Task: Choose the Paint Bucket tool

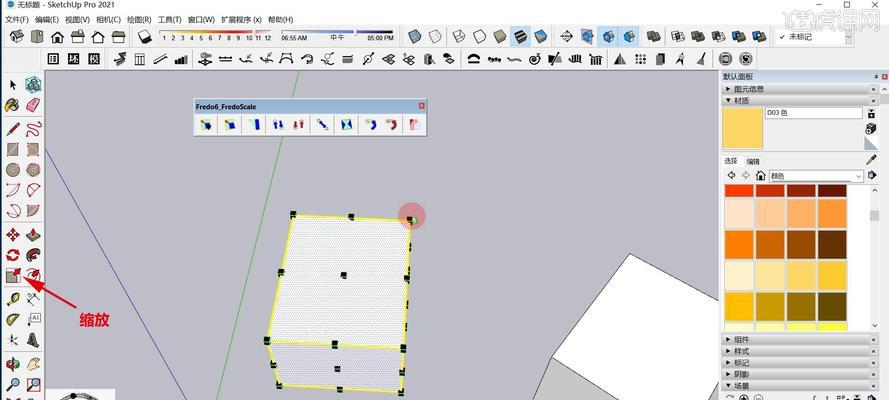Action: (12, 105)
